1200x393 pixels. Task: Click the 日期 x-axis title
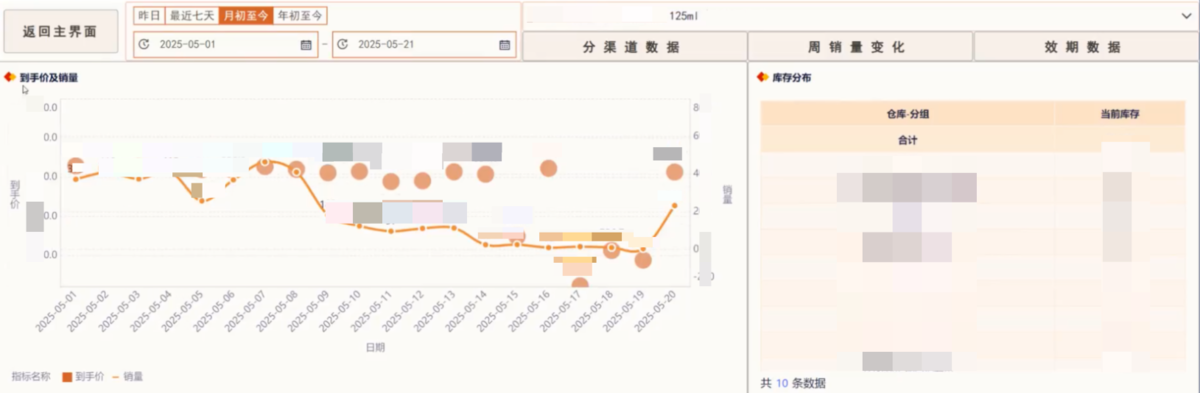click(x=375, y=348)
